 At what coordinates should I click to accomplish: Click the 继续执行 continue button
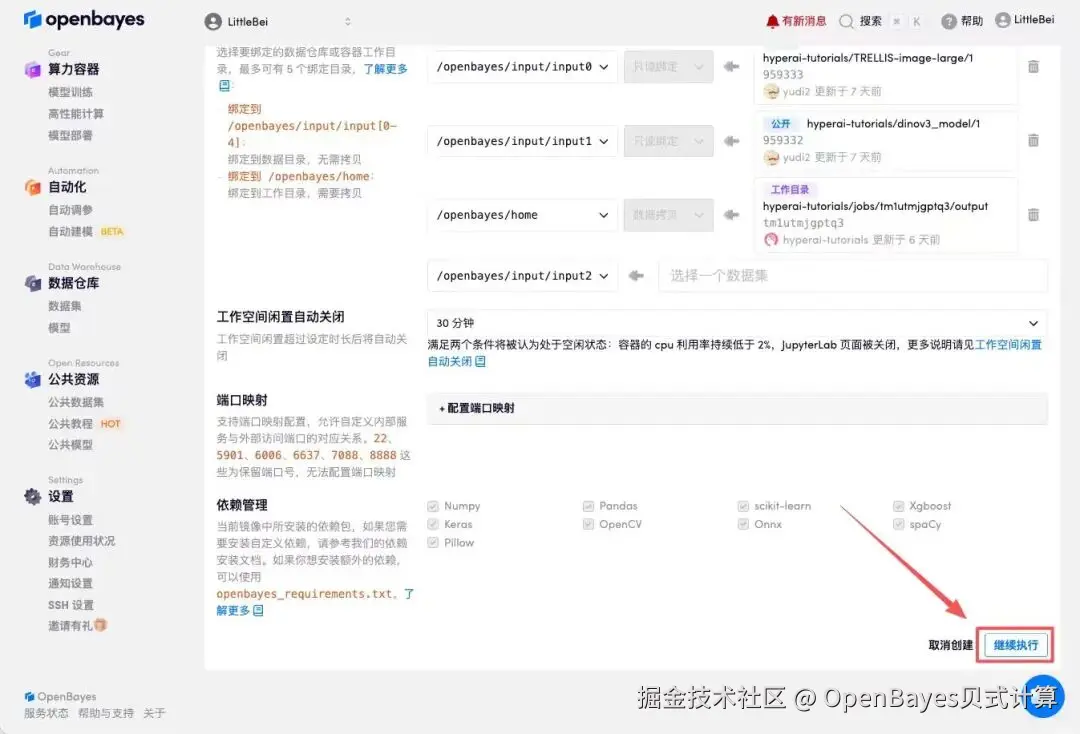click(x=1014, y=645)
